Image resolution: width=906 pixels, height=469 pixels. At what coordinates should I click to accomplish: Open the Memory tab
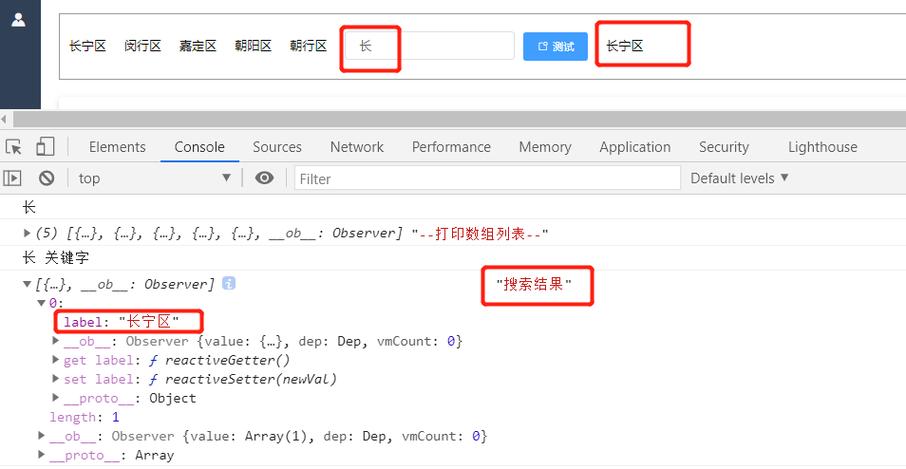click(545, 147)
